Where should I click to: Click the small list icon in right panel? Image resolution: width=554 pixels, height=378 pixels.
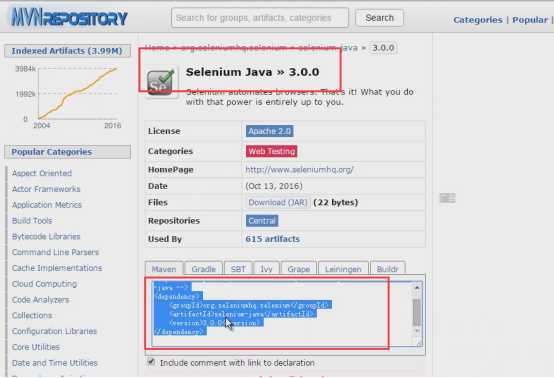click(x=447, y=198)
